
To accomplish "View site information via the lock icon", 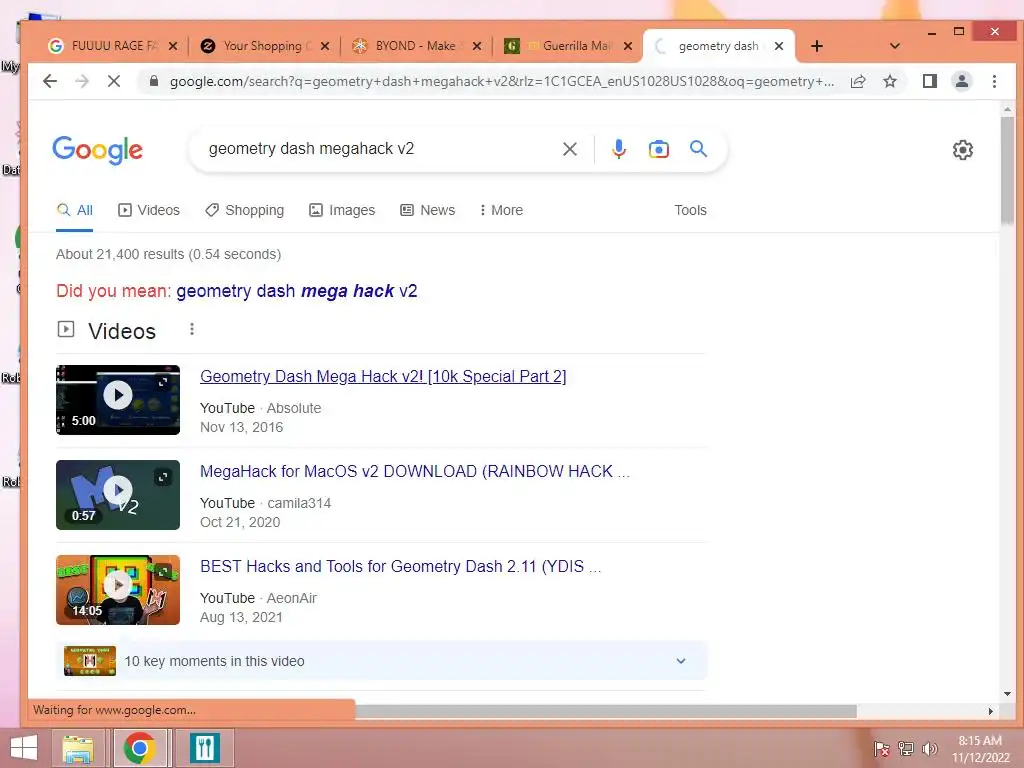I will tap(154, 81).
